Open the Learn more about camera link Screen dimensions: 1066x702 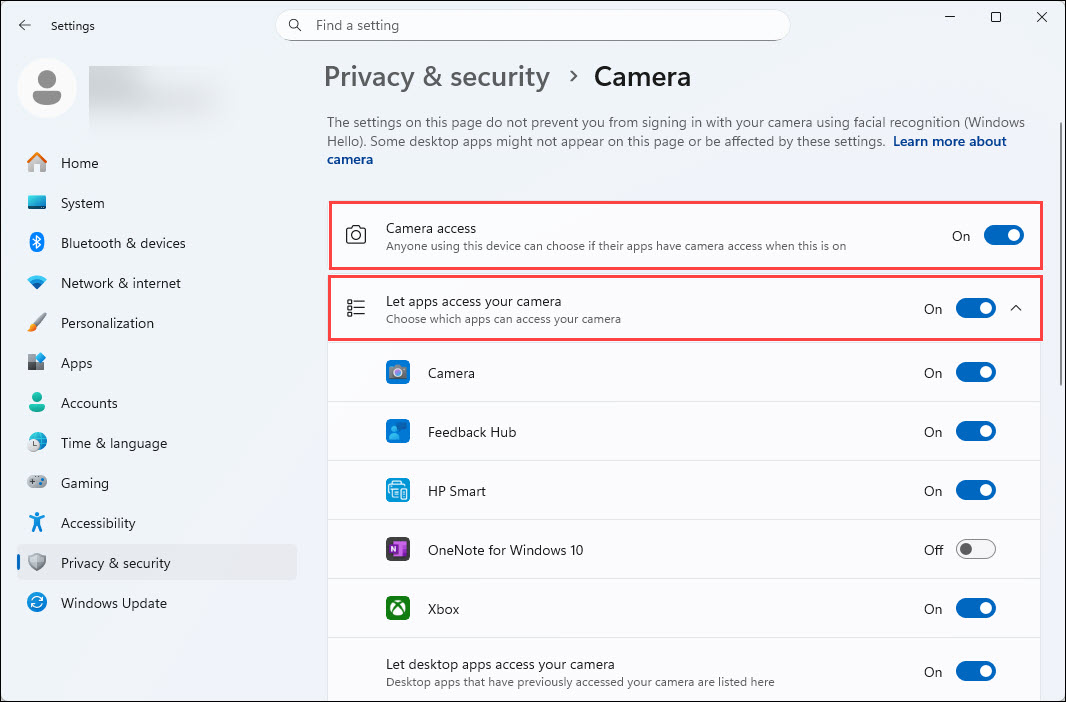tap(949, 142)
